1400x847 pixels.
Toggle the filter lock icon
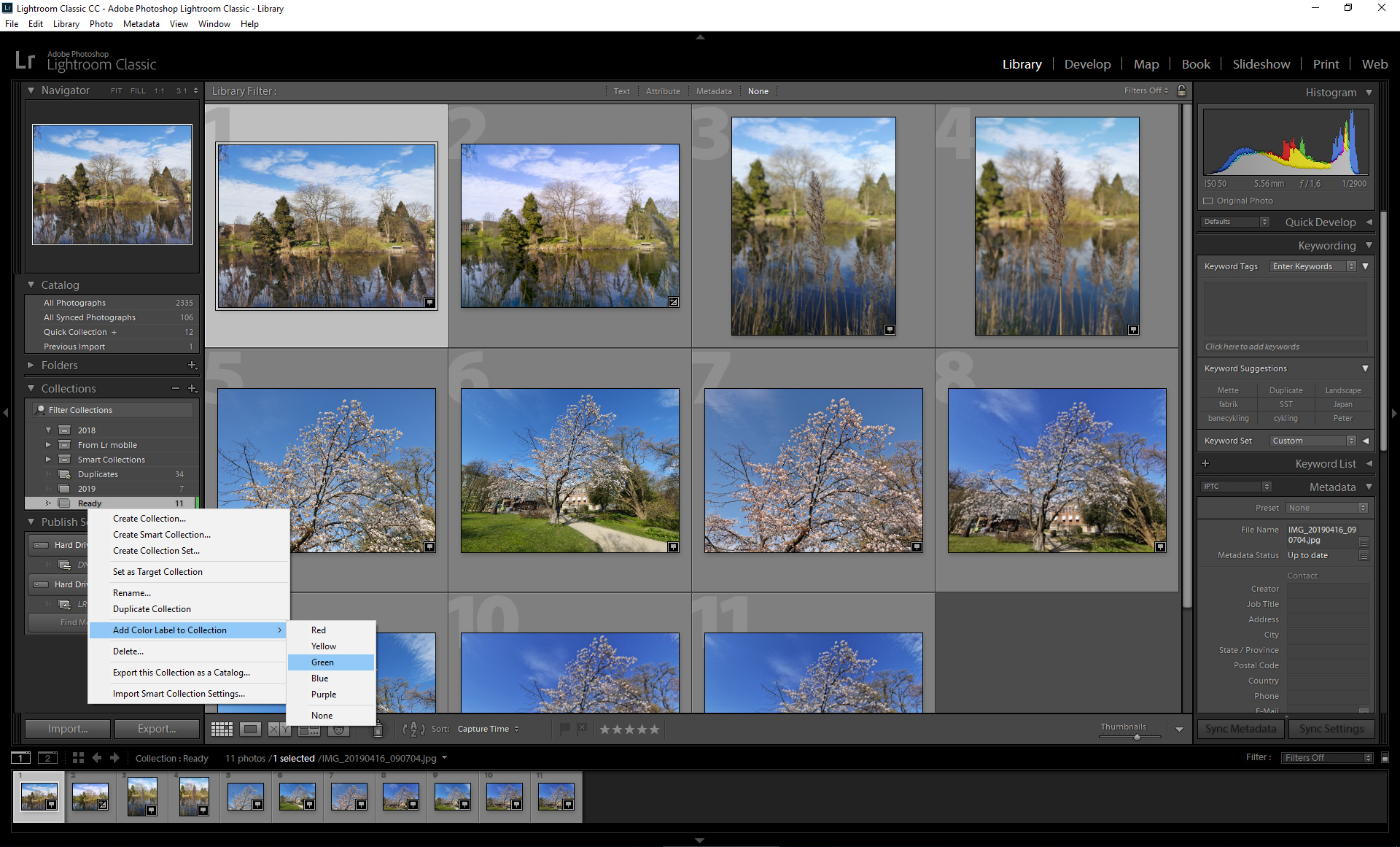click(x=1181, y=90)
